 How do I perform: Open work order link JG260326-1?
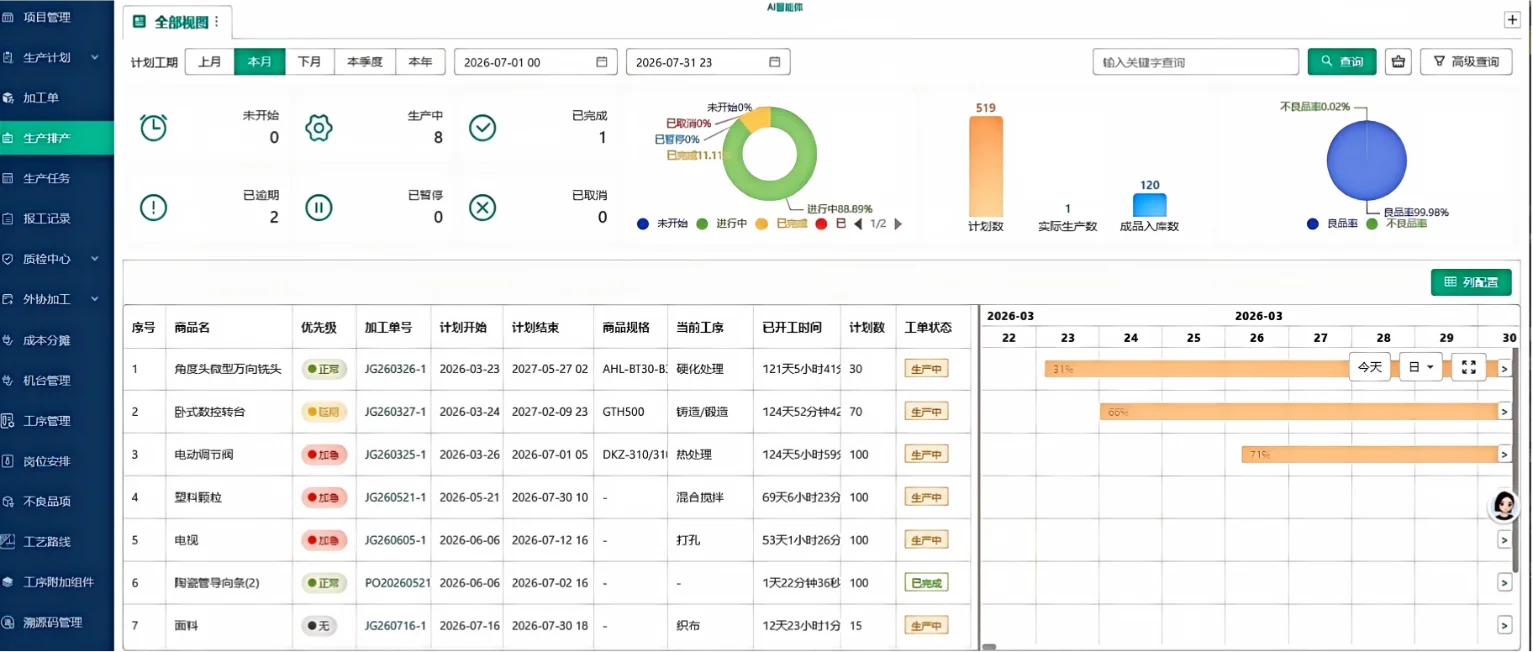(x=396, y=369)
